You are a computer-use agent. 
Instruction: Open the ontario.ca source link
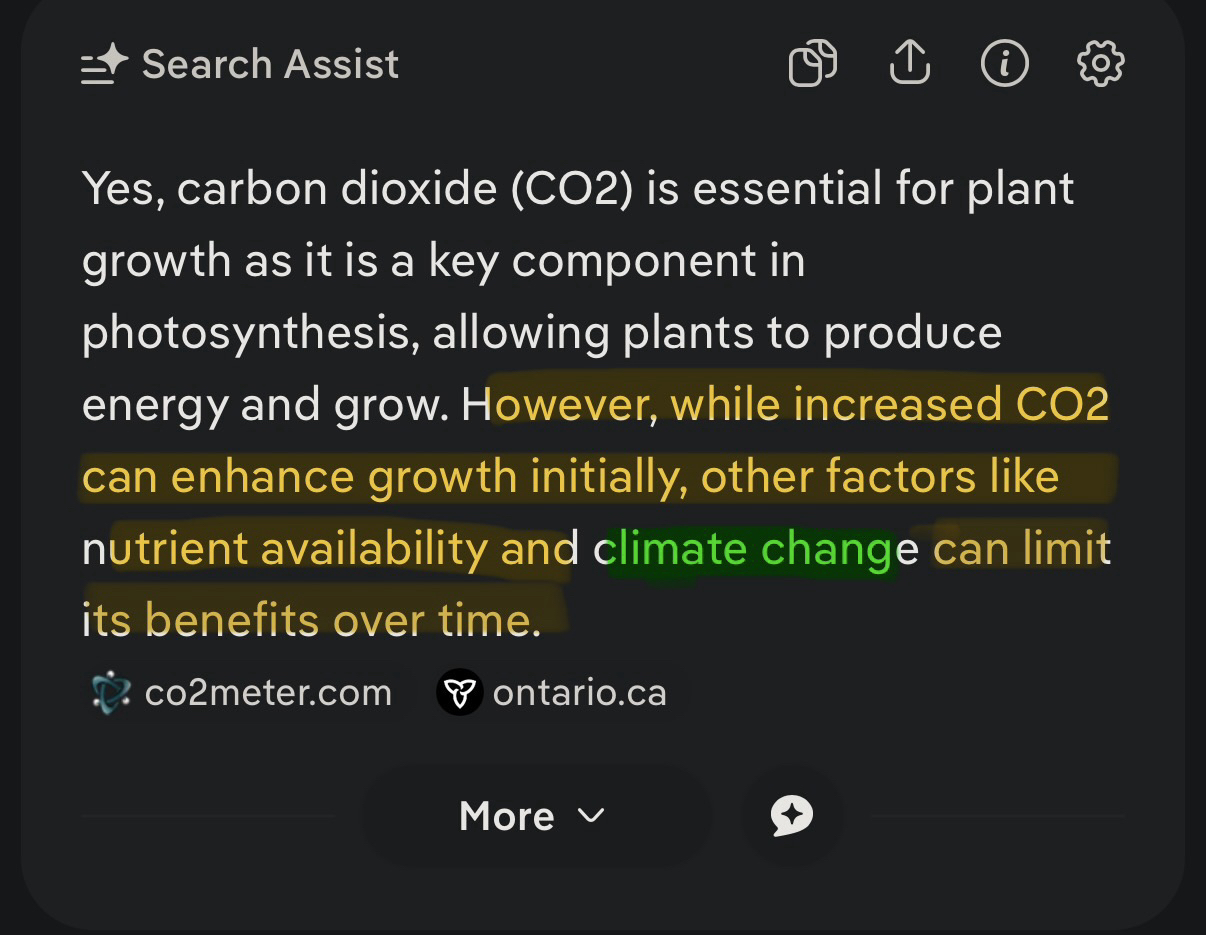click(579, 693)
